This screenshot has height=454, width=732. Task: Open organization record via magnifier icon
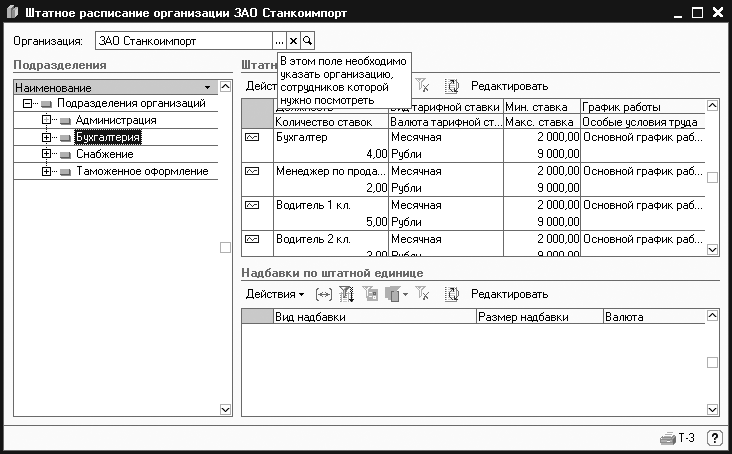point(307,41)
